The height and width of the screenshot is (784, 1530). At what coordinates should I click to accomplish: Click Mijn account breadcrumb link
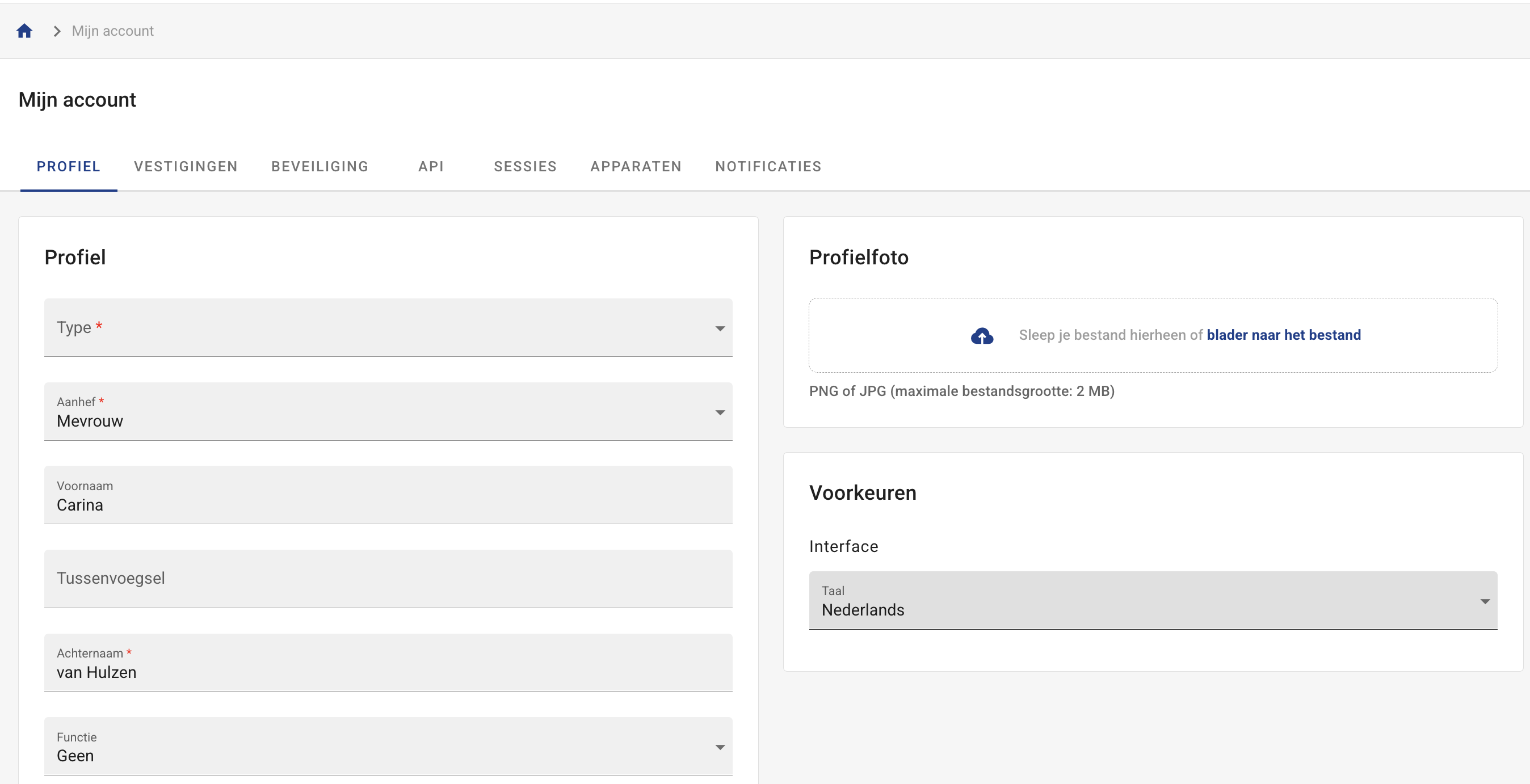pyautogui.click(x=113, y=31)
